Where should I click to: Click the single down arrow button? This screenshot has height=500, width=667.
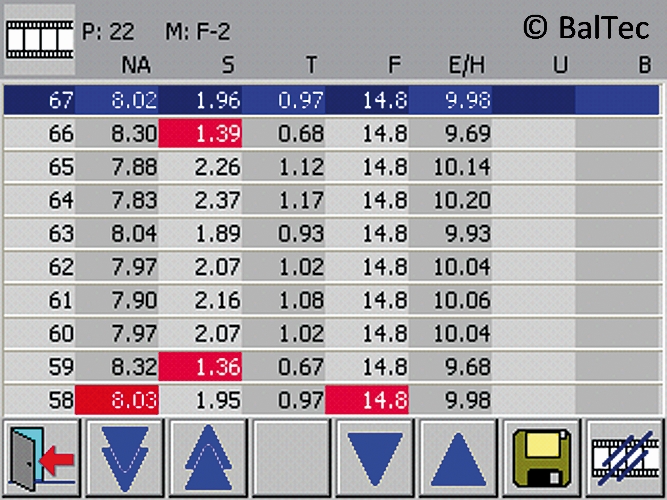click(375, 459)
